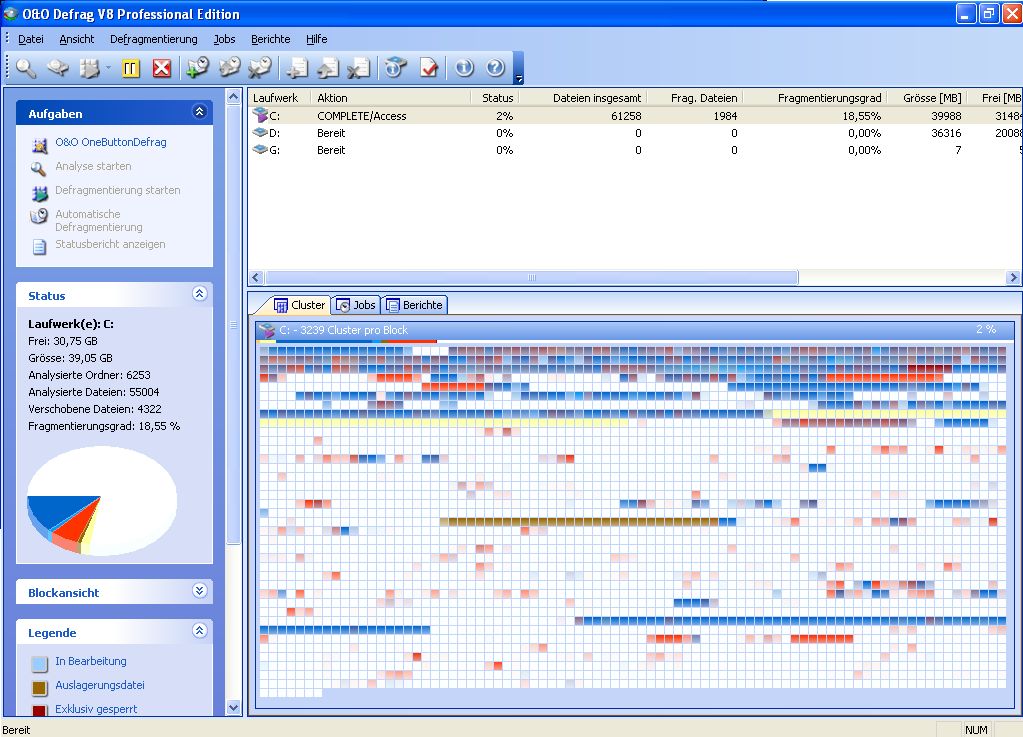Click the Auslagerungsdatei legend color swatch

coord(39,687)
